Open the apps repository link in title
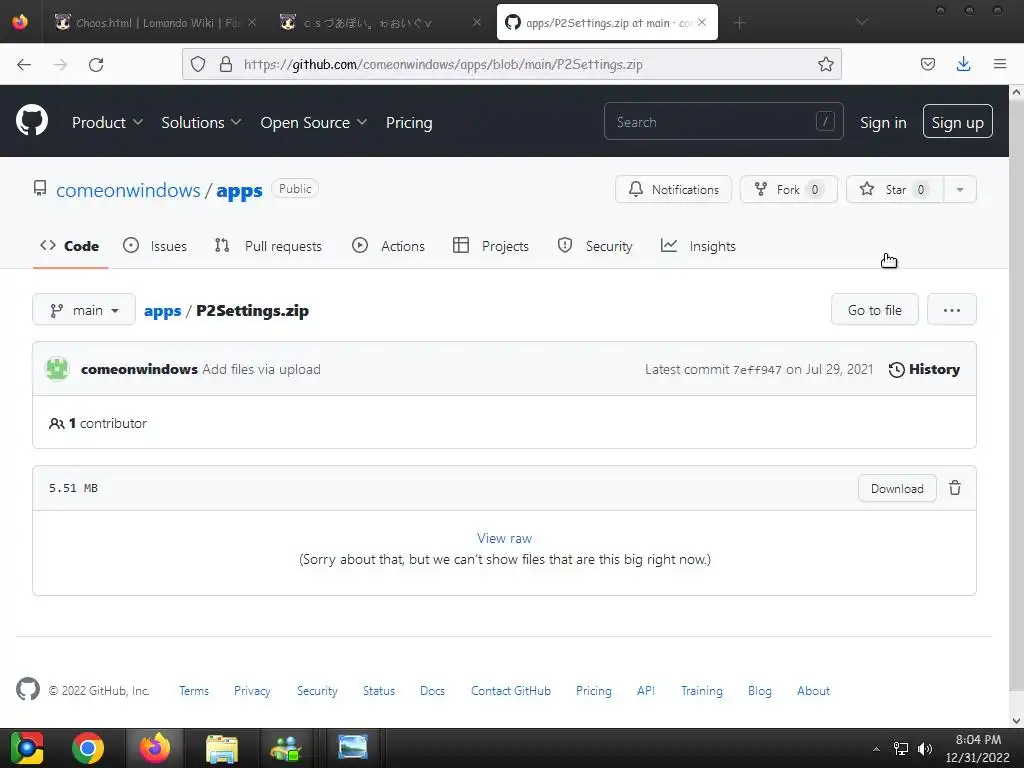This screenshot has height=768, width=1024. 239,191
